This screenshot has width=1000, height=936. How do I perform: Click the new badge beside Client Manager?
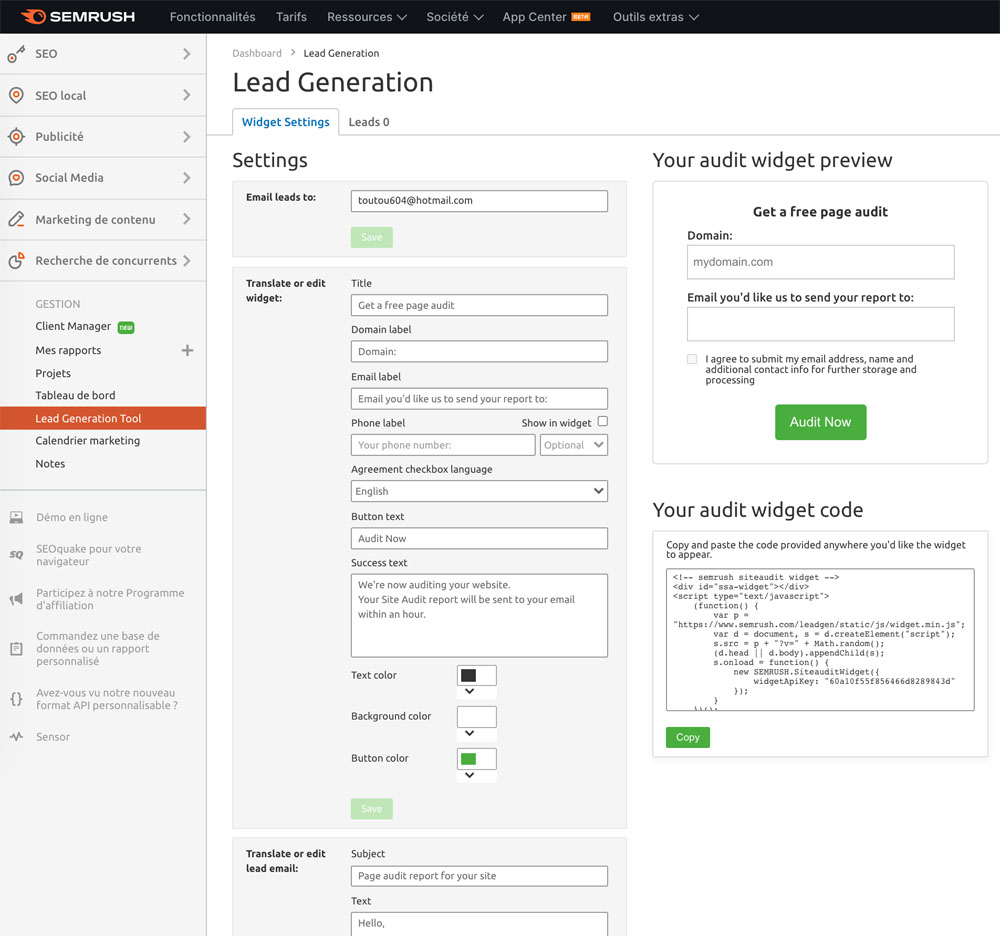click(x=126, y=327)
